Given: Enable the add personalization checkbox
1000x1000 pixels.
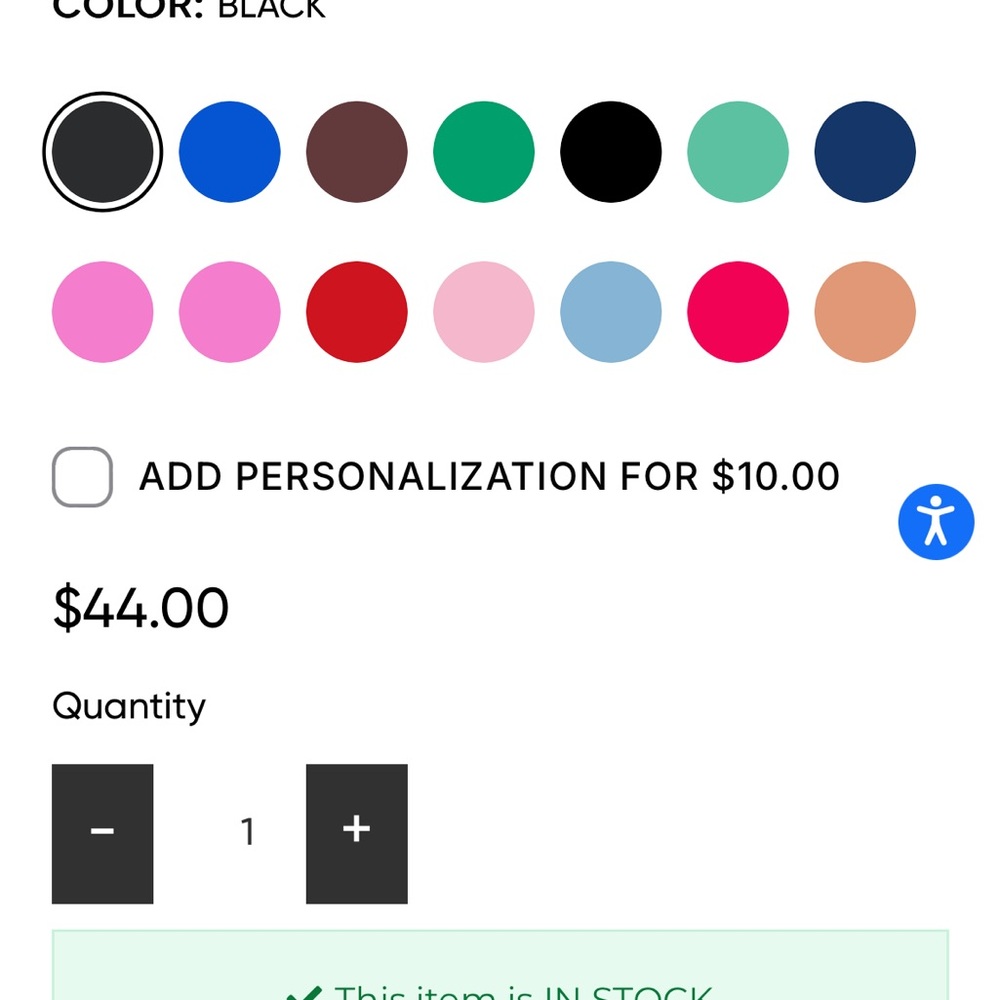Looking at the screenshot, I should pyautogui.click(x=82, y=477).
